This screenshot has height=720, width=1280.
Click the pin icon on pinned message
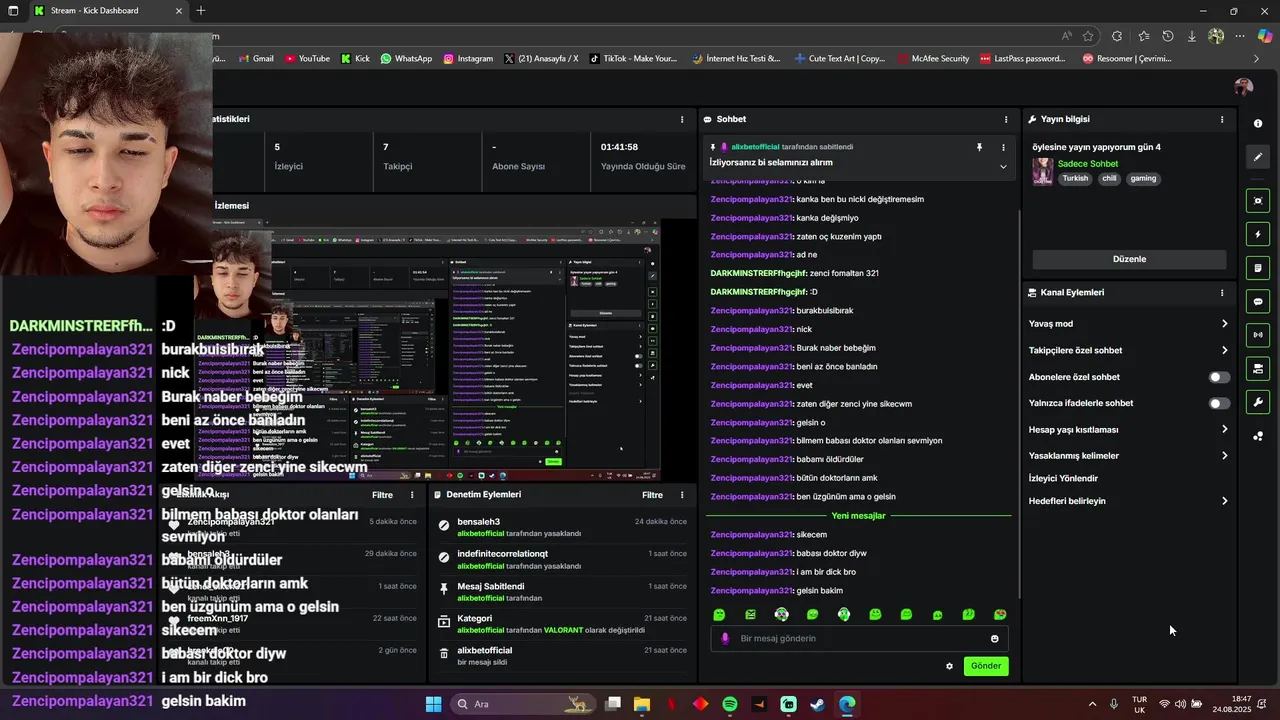tap(979, 147)
